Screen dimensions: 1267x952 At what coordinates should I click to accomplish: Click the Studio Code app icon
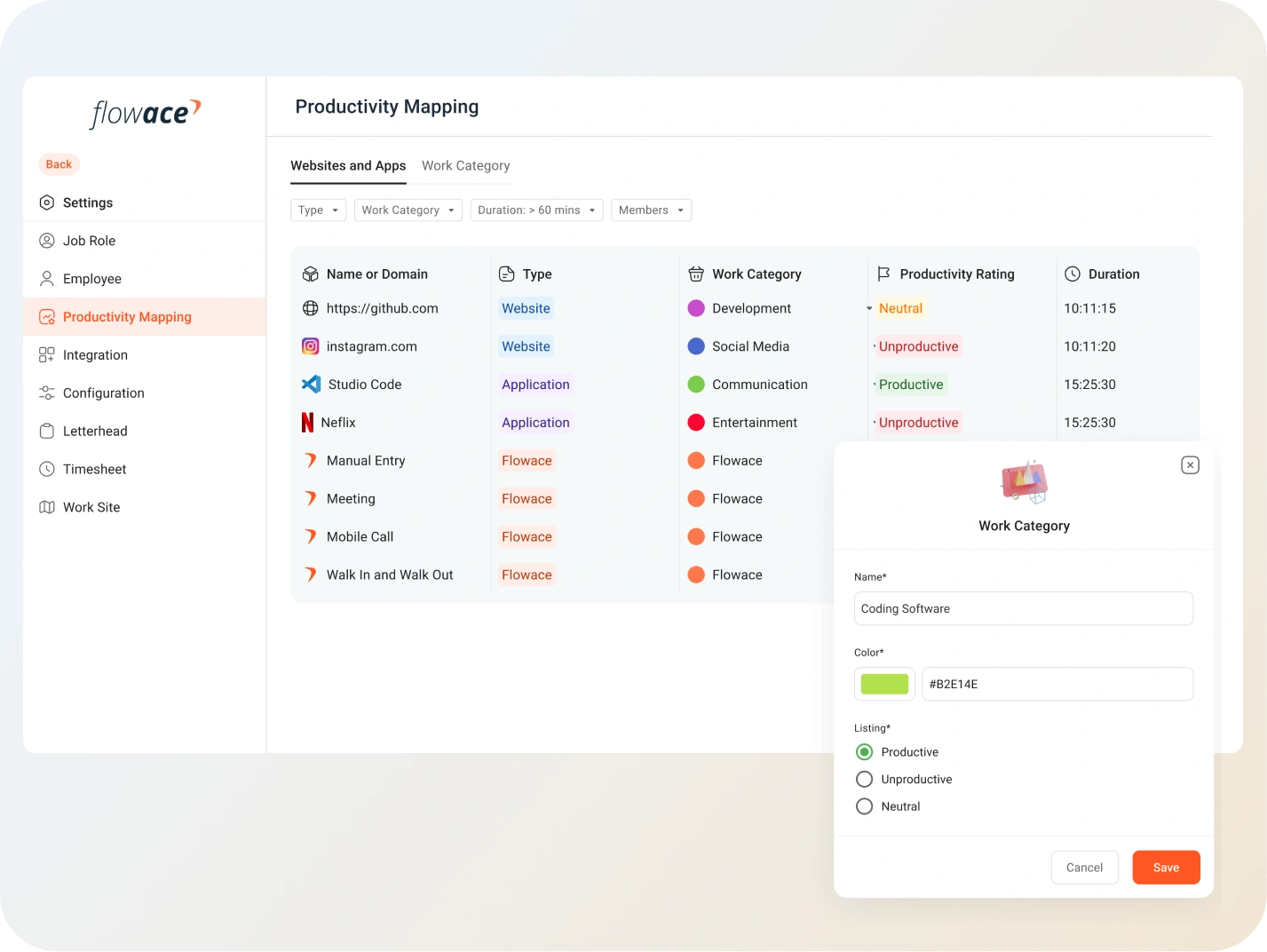pyautogui.click(x=311, y=385)
